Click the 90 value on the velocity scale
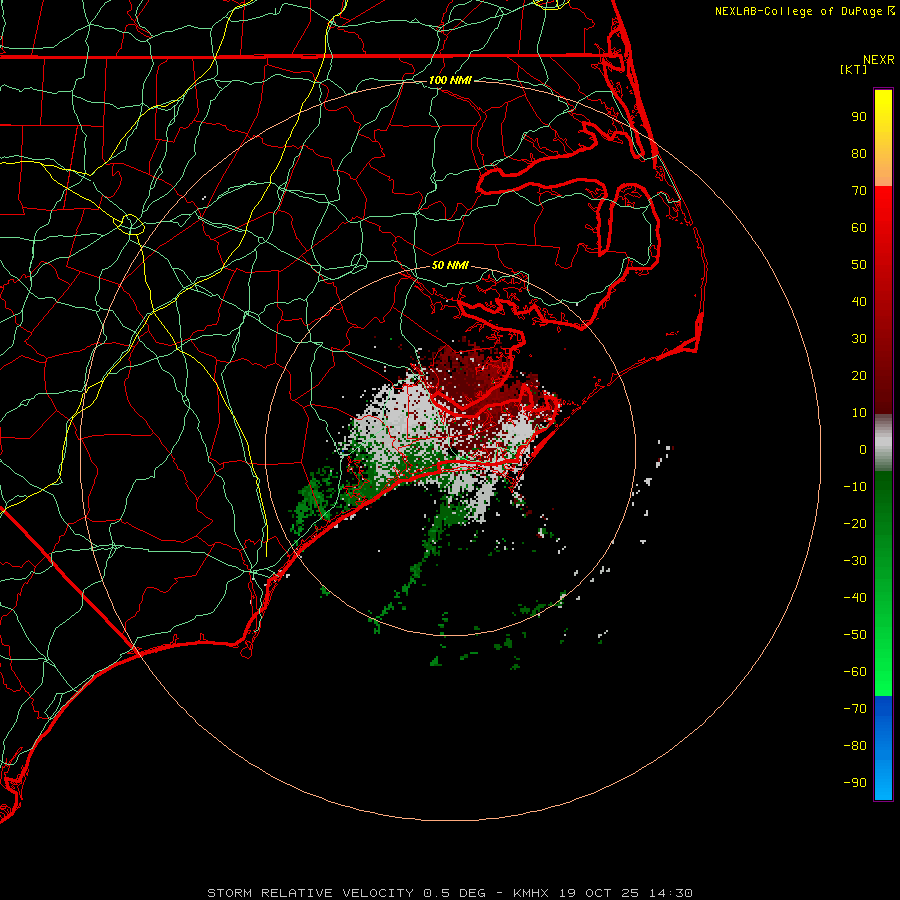 pos(859,117)
